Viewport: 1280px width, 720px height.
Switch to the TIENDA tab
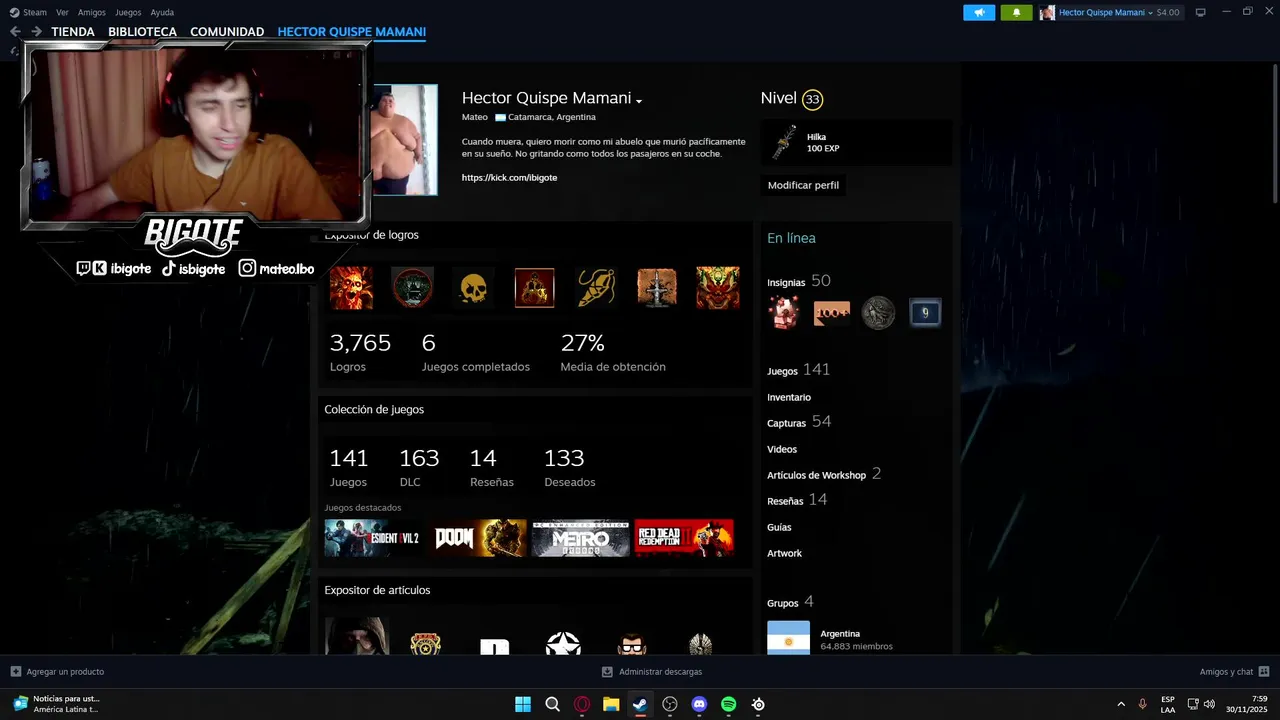(x=73, y=31)
